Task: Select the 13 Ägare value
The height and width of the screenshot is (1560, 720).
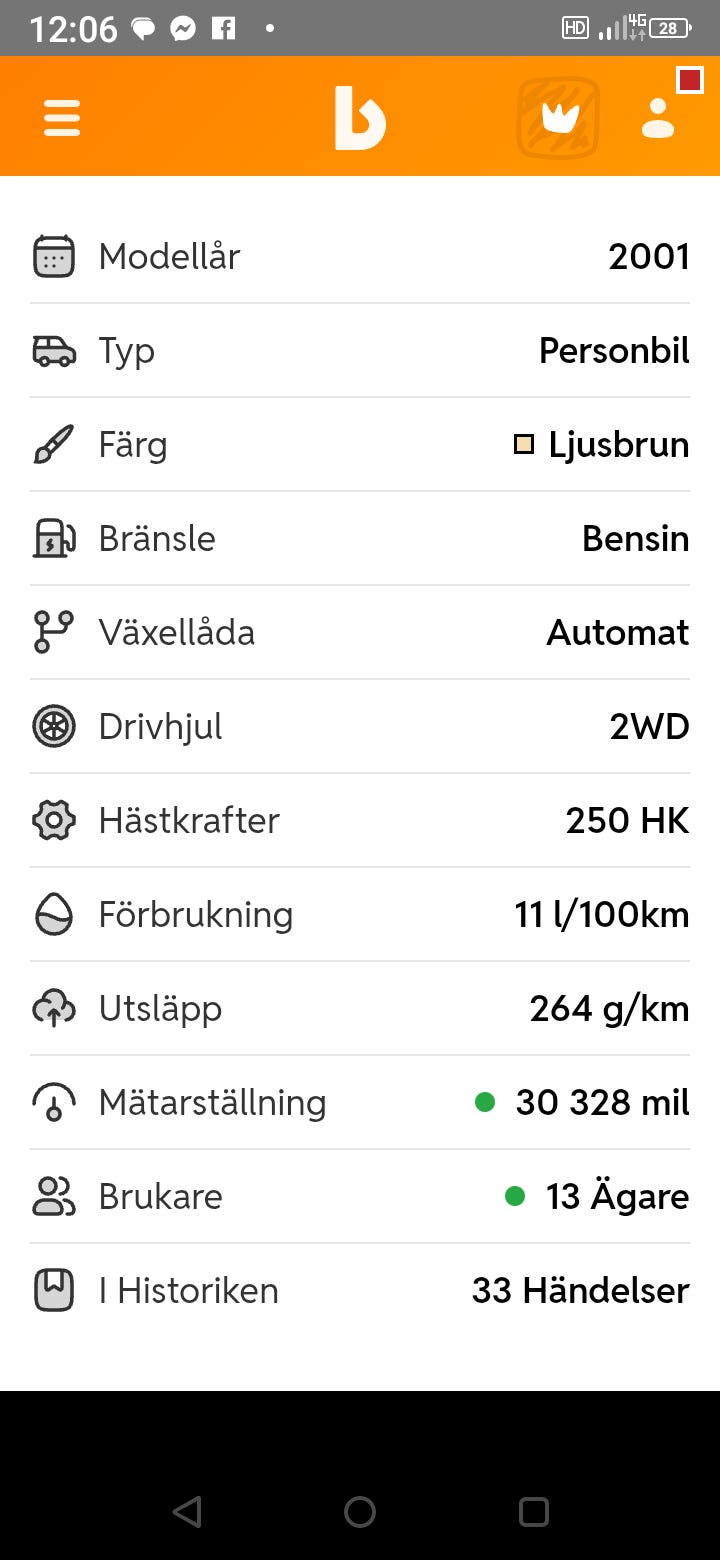Action: click(x=617, y=1196)
